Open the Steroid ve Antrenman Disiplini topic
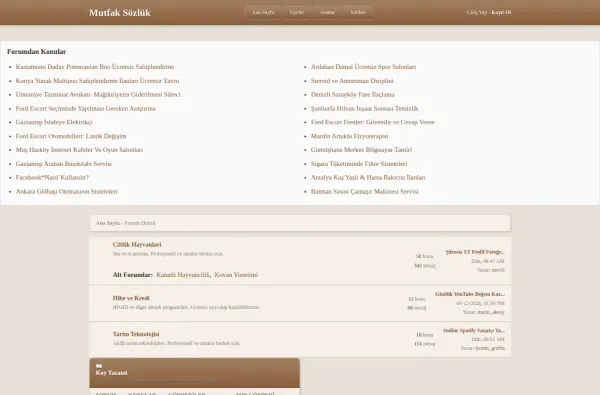The height and width of the screenshot is (395, 600). [x=352, y=81]
